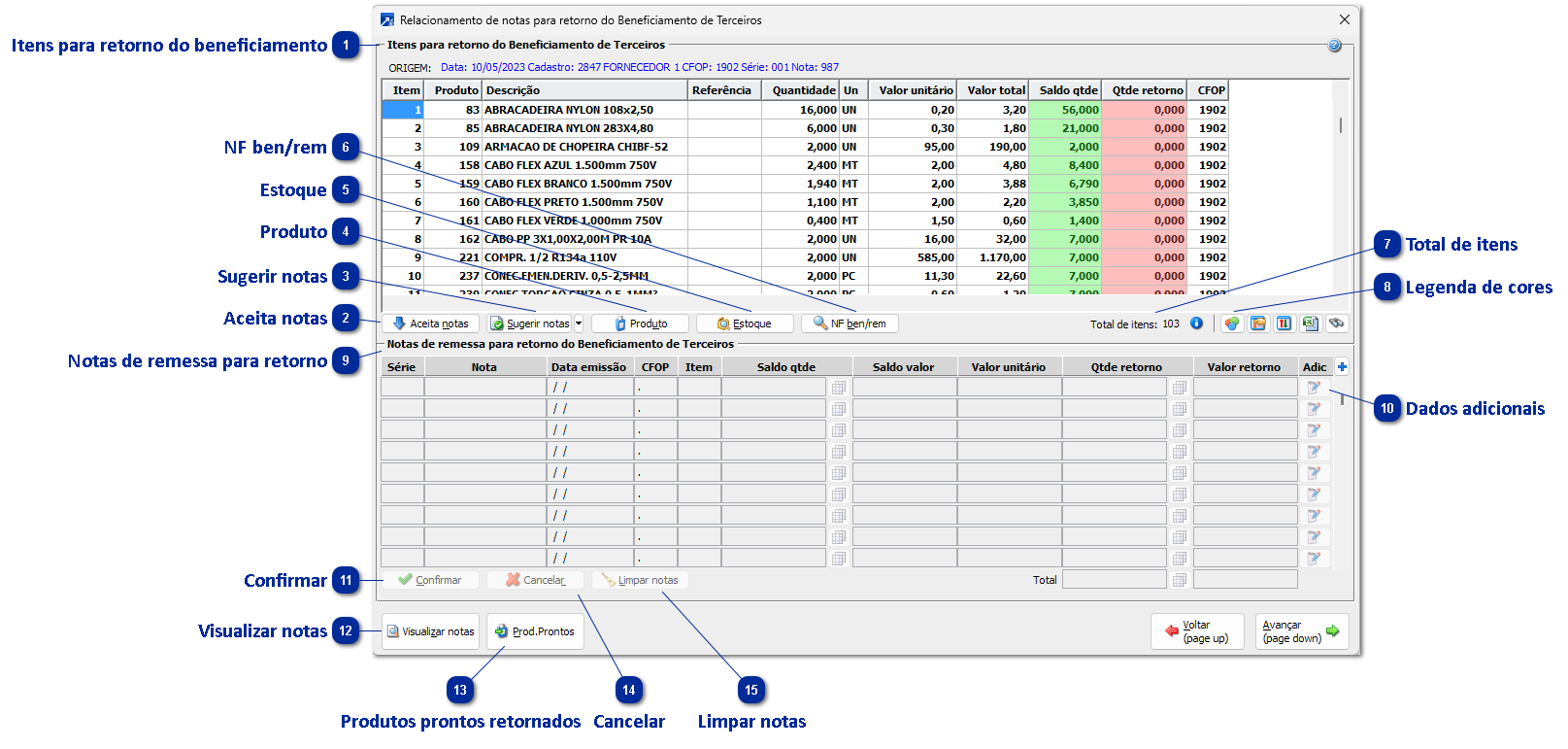1568x749 pixels.
Task: Click the grid-with-hand icon next to color legend
Action: click(x=1257, y=323)
